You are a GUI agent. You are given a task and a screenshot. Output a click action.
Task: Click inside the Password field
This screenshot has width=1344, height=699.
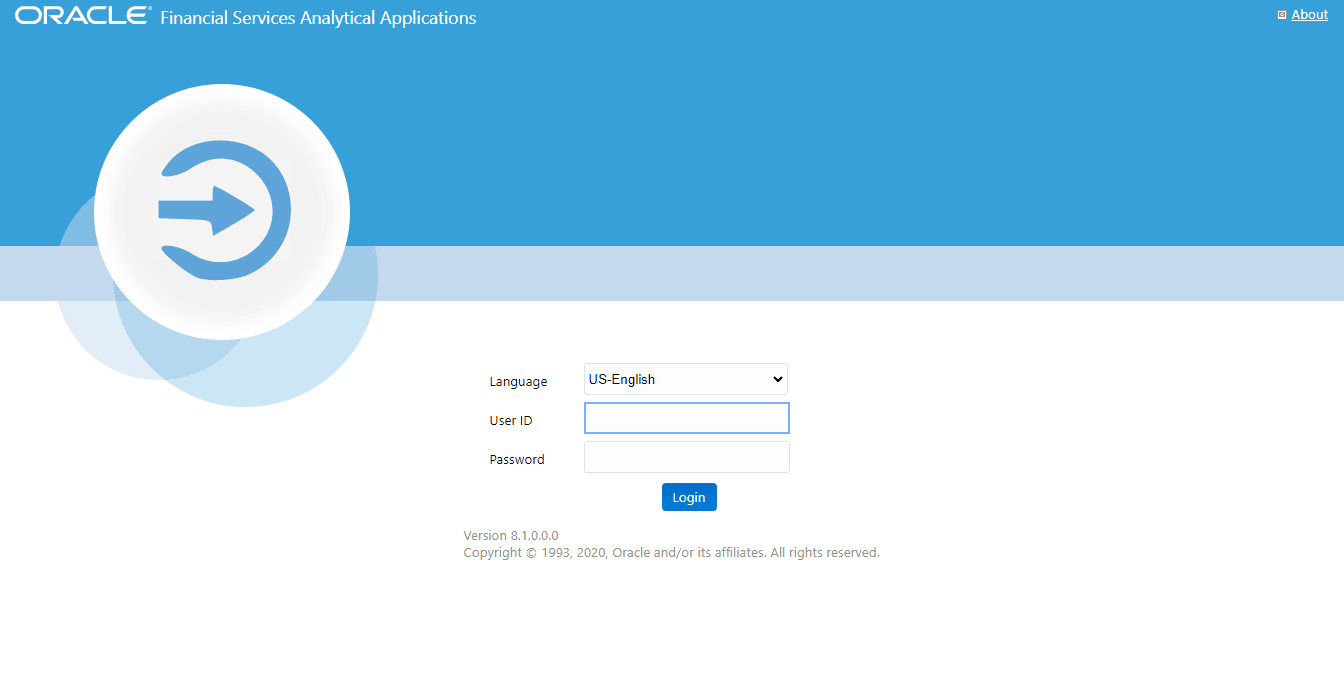coord(686,456)
